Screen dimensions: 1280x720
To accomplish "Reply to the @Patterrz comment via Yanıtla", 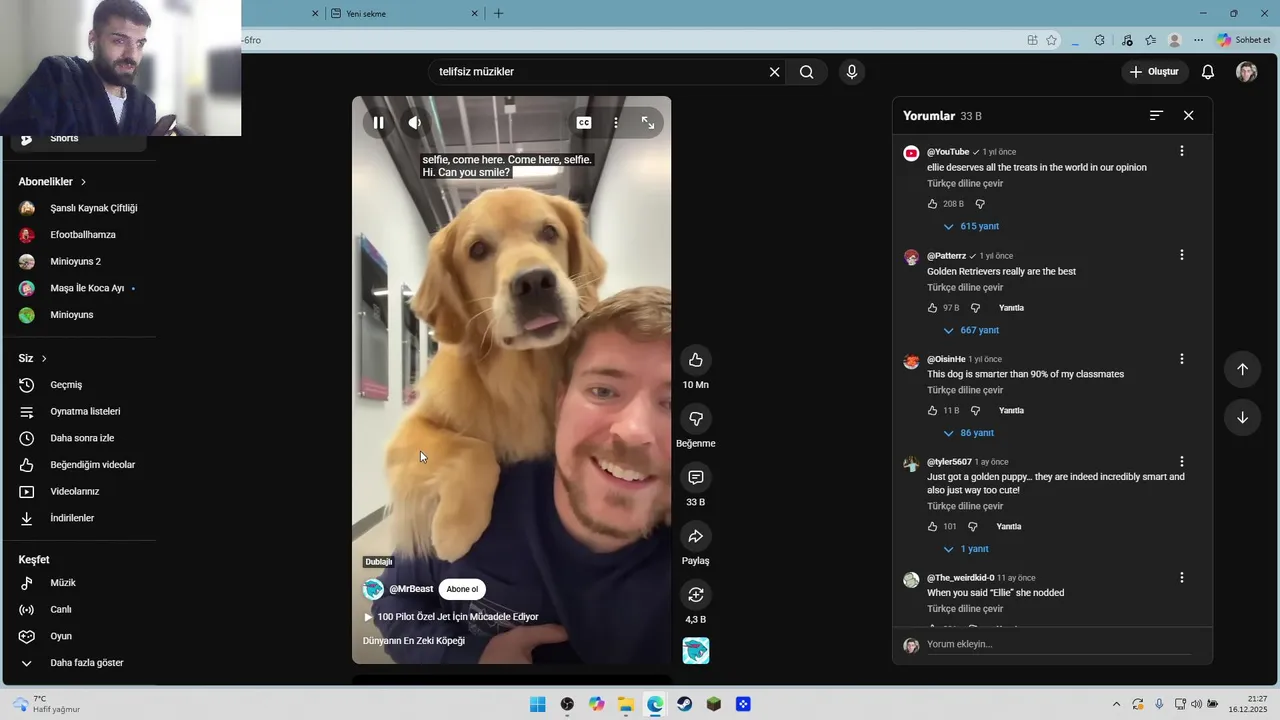I will point(1011,308).
